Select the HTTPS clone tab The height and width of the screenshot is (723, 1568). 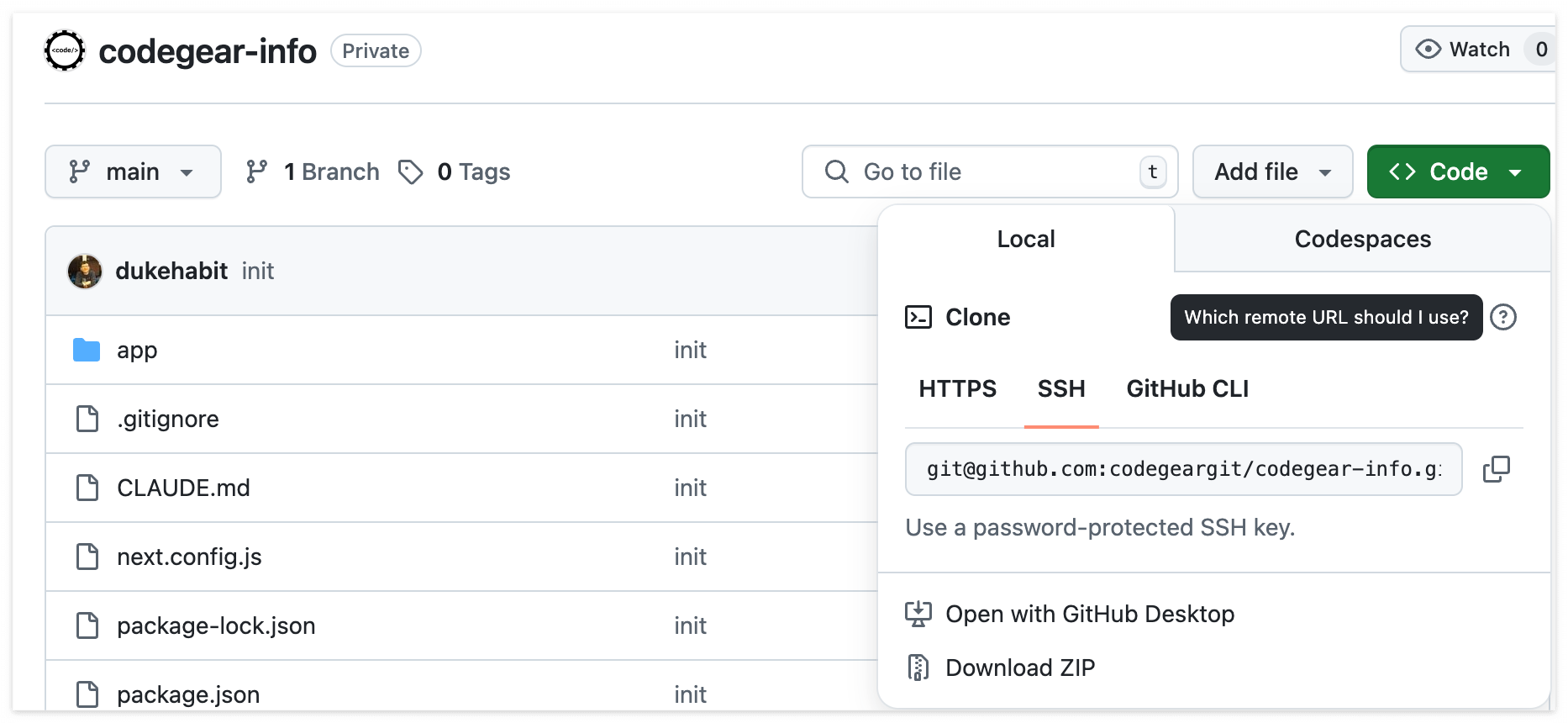(x=957, y=388)
